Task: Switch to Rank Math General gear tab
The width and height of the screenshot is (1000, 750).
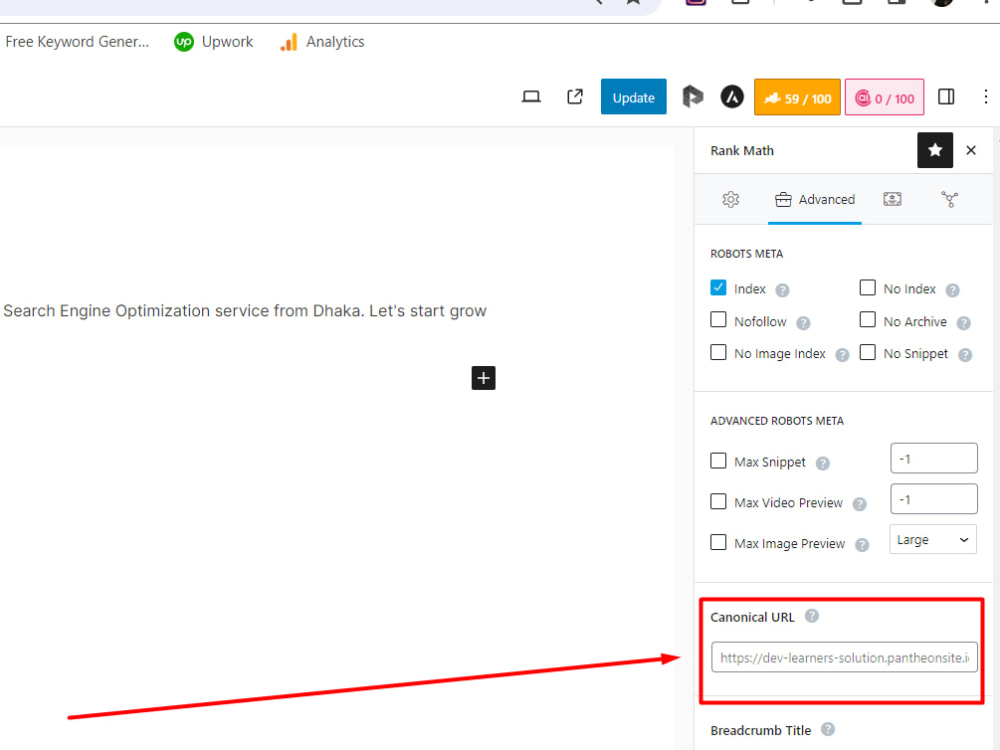Action: pos(731,200)
